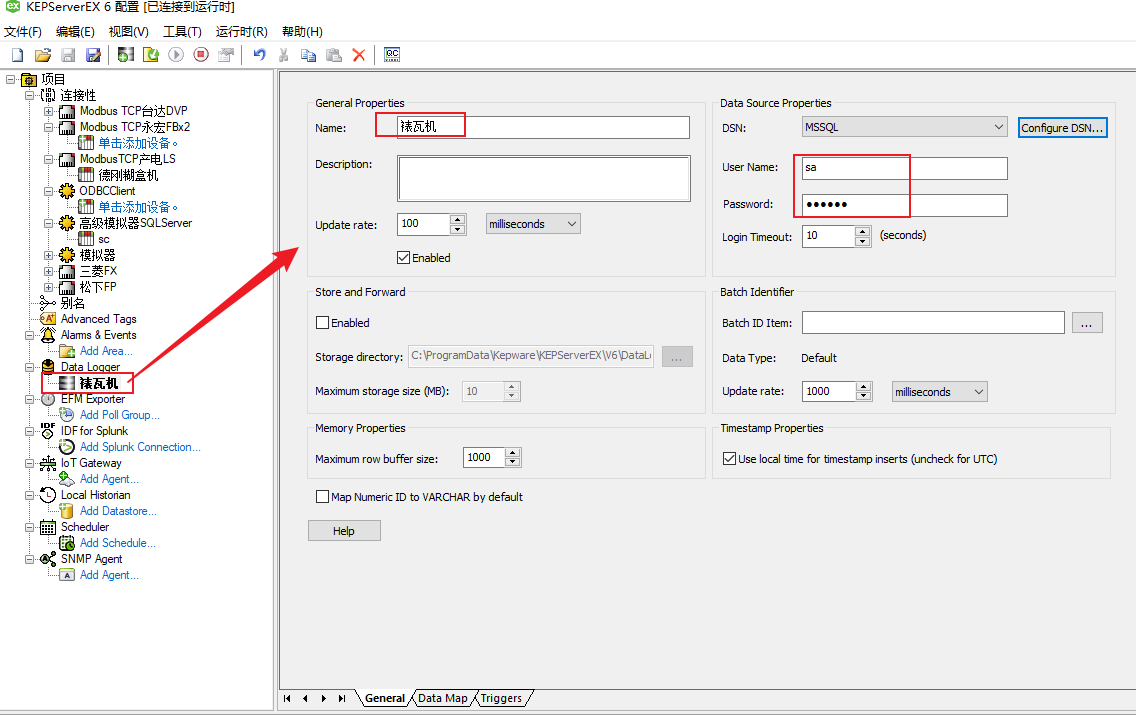Select the Scheduler calendar icon
1136x715 pixels.
click(x=48, y=527)
